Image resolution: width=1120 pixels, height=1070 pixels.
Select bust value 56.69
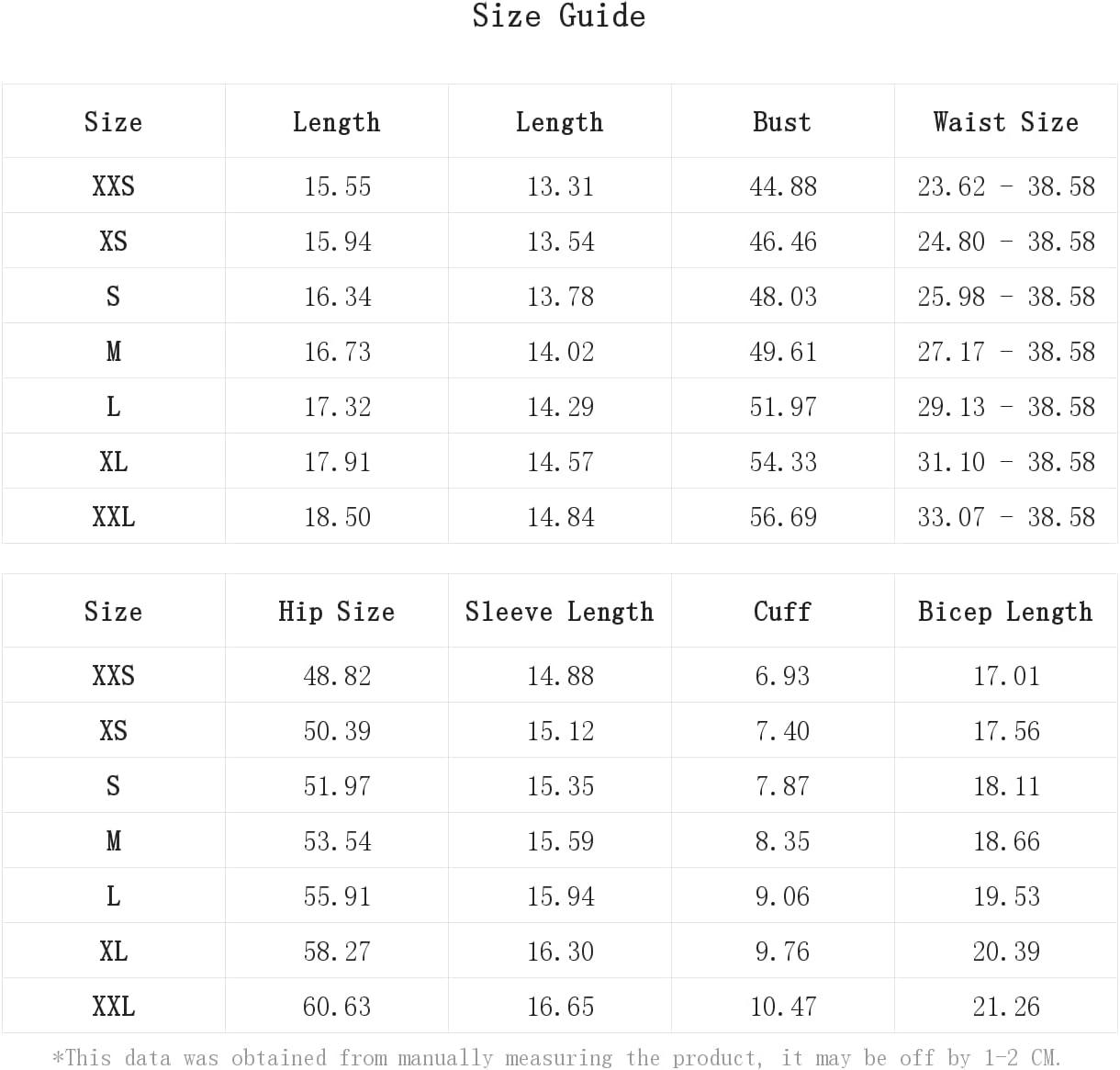point(783,517)
